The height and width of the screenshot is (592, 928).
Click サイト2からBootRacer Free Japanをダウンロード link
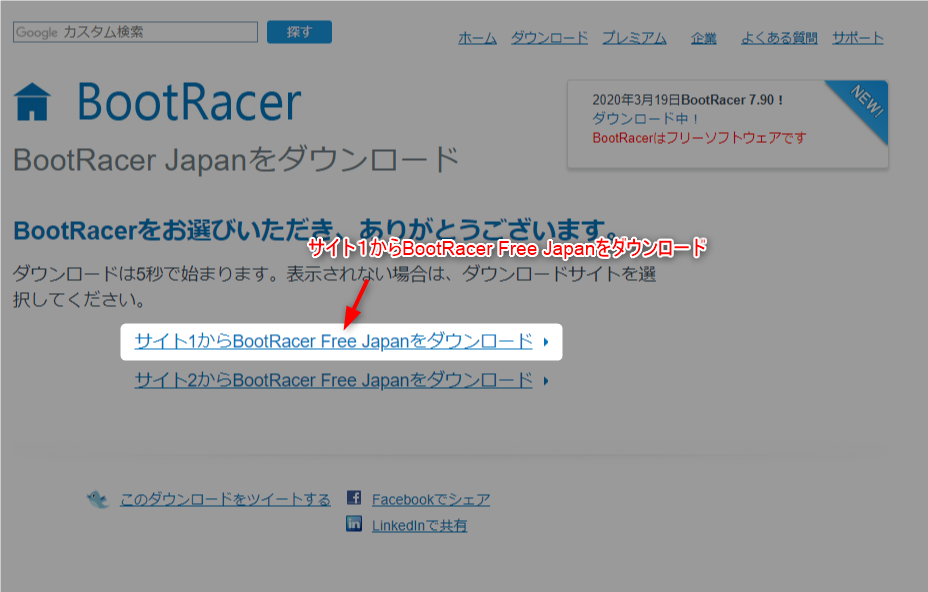334,380
